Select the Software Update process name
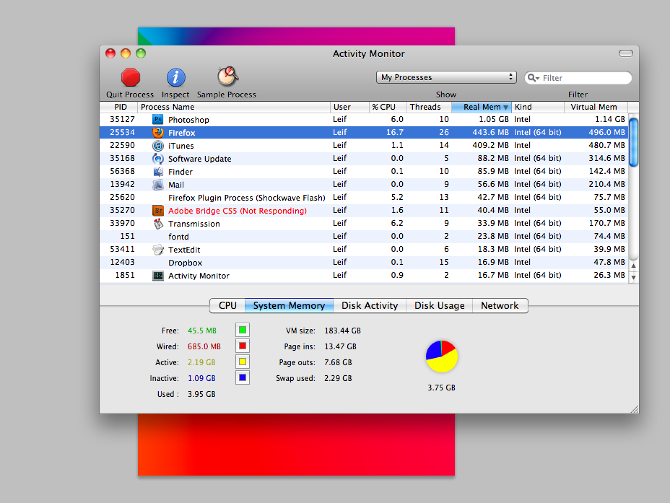 (200, 159)
